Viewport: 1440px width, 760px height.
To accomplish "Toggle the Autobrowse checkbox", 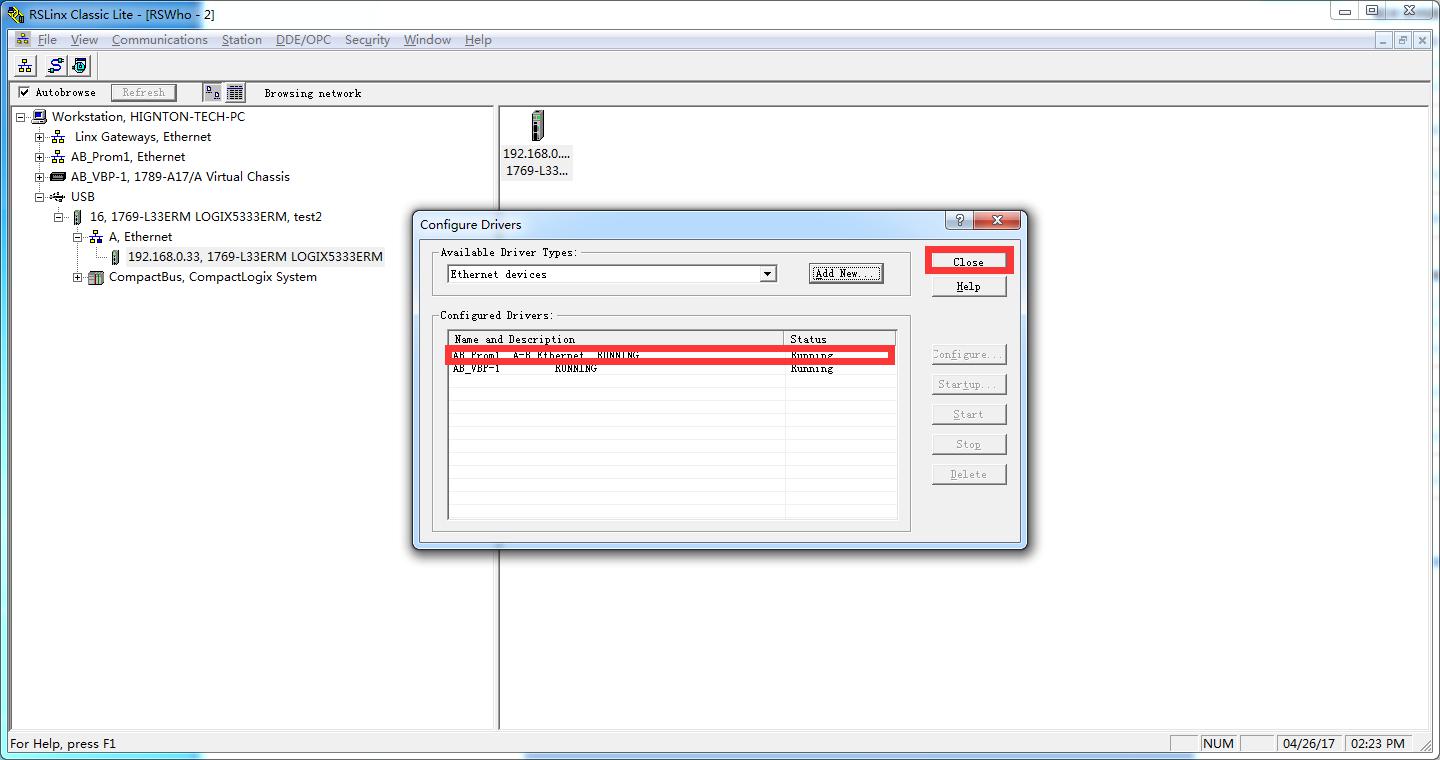I will pyautogui.click(x=24, y=92).
